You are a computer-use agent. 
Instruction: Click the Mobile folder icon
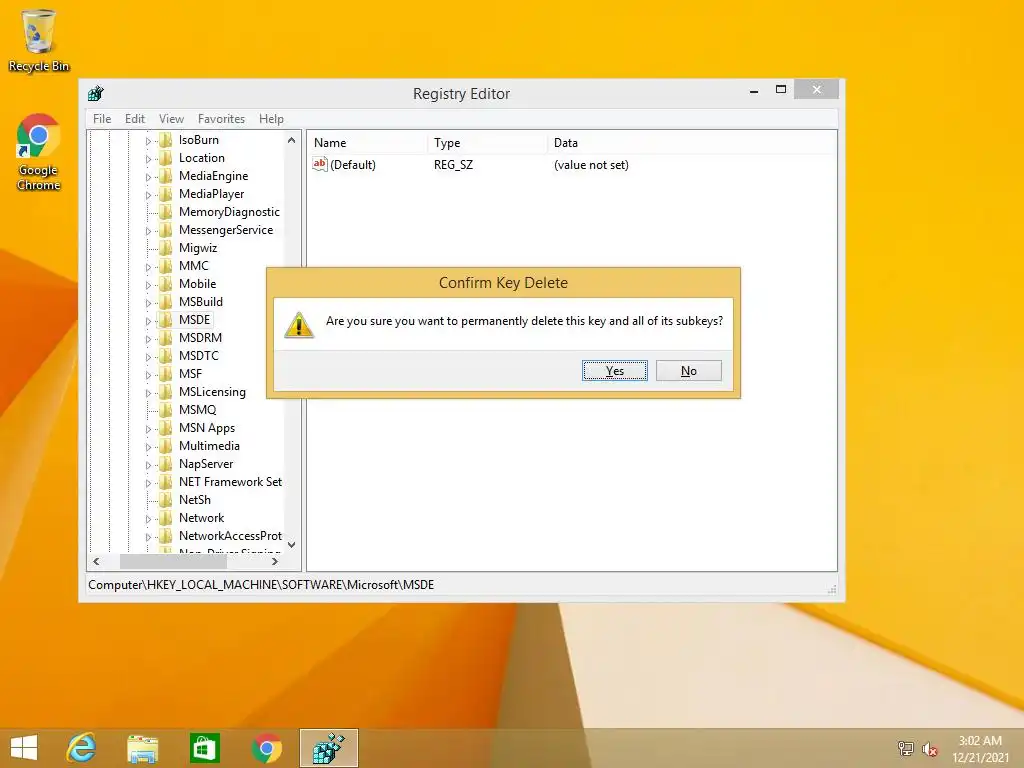click(166, 283)
